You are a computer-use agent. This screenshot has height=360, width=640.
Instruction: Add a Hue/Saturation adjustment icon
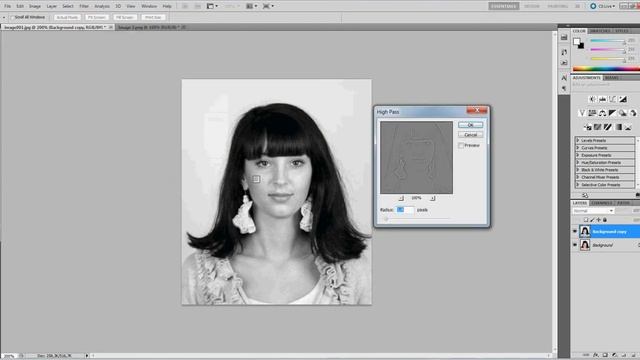click(592, 113)
